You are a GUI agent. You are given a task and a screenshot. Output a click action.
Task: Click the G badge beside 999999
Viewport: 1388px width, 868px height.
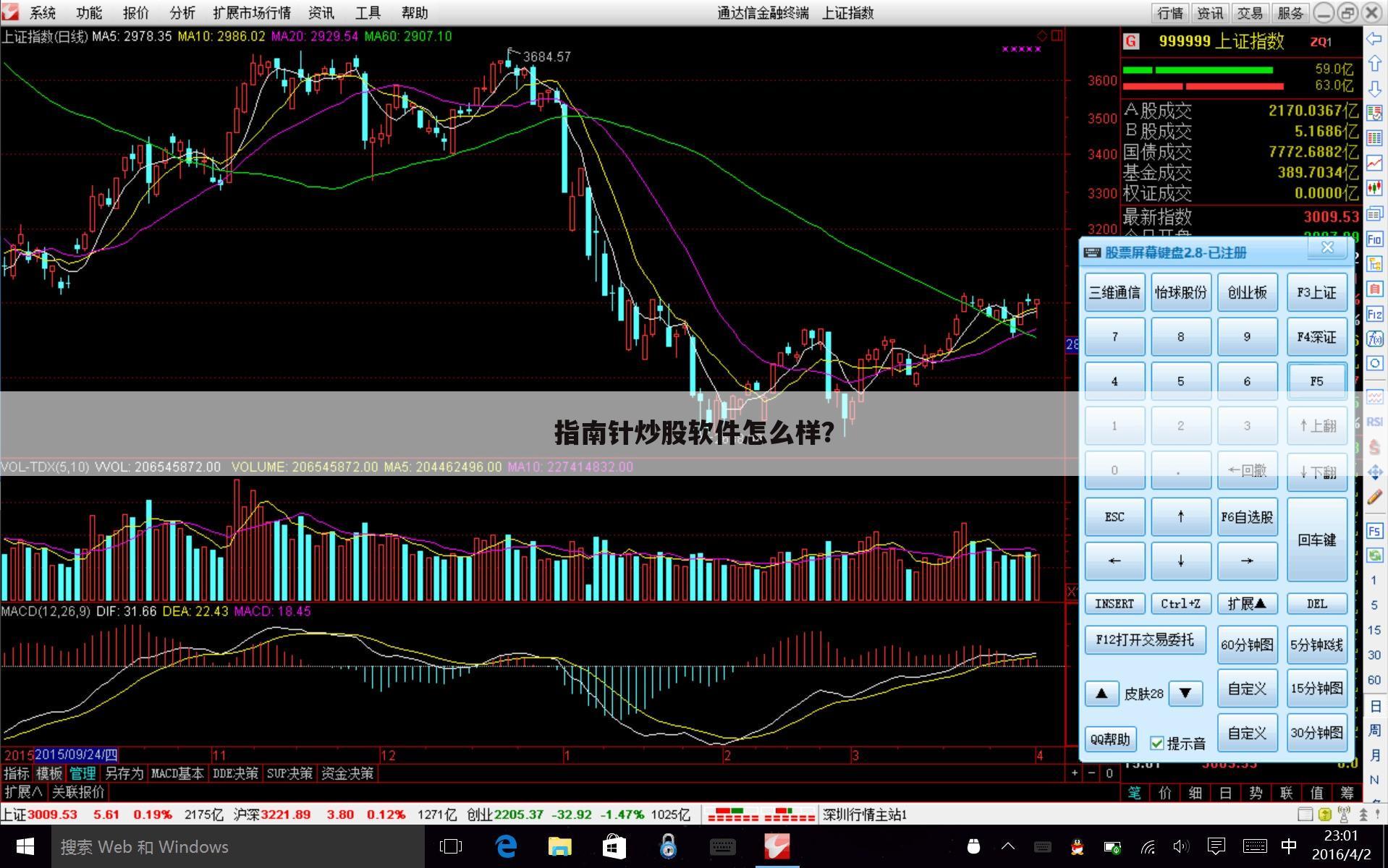coord(1130,41)
